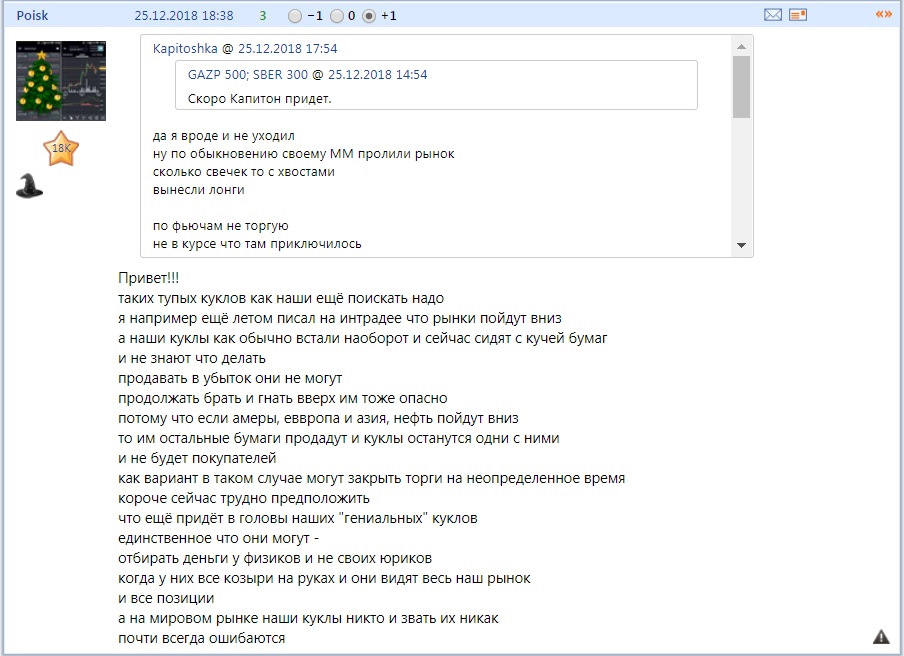Click the line 'и не будет покупателей'
The image size is (904, 656).
[x=197, y=458]
